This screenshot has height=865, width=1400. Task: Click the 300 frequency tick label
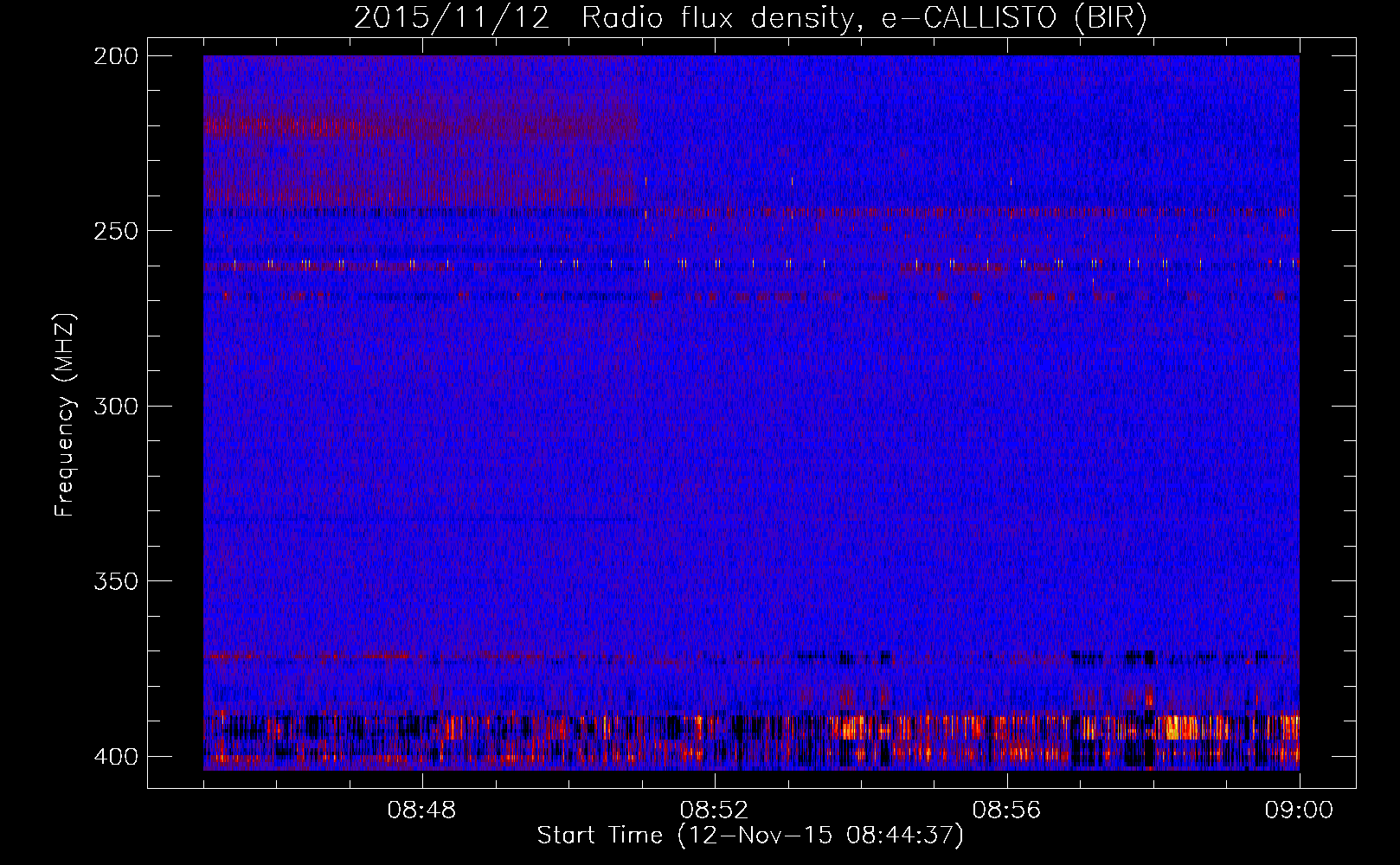click(116, 407)
